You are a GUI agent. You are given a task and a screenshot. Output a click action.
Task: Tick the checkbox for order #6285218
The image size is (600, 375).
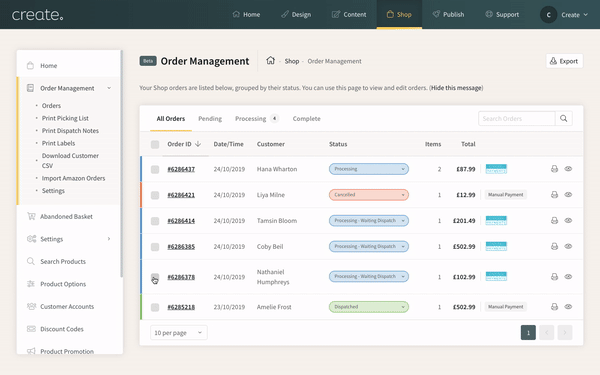[x=155, y=307]
